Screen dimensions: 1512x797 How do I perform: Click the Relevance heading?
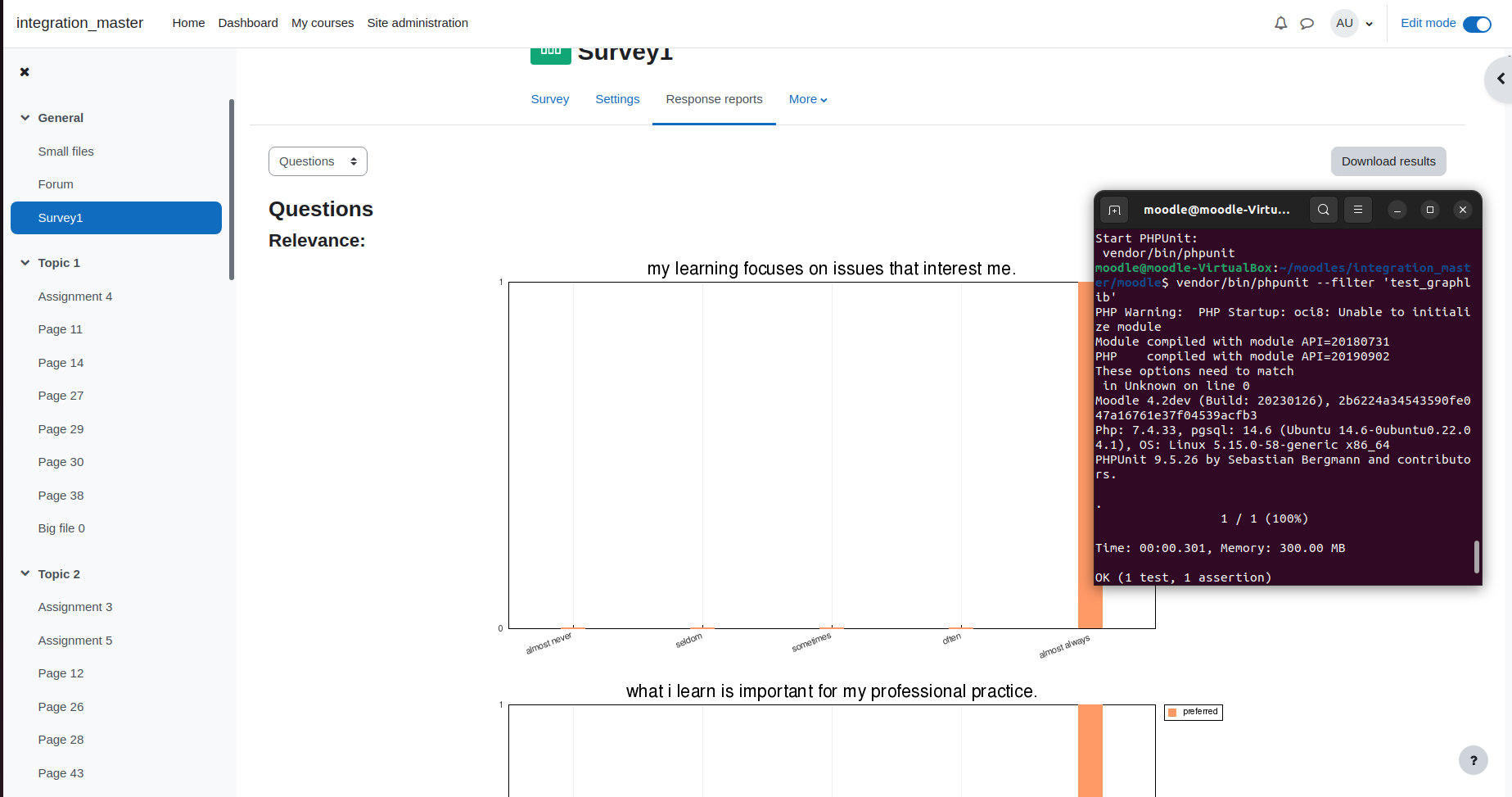pyautogui.click(x=317, y=241)
